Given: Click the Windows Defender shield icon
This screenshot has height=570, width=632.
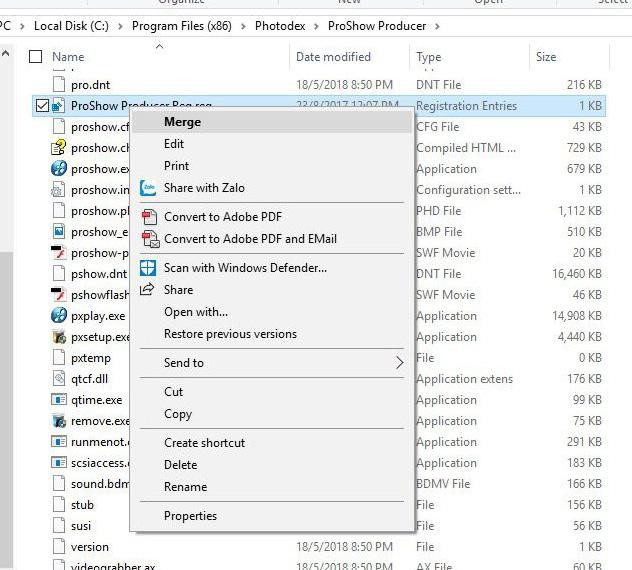Looking at the screenshot, I should point(148,268).
